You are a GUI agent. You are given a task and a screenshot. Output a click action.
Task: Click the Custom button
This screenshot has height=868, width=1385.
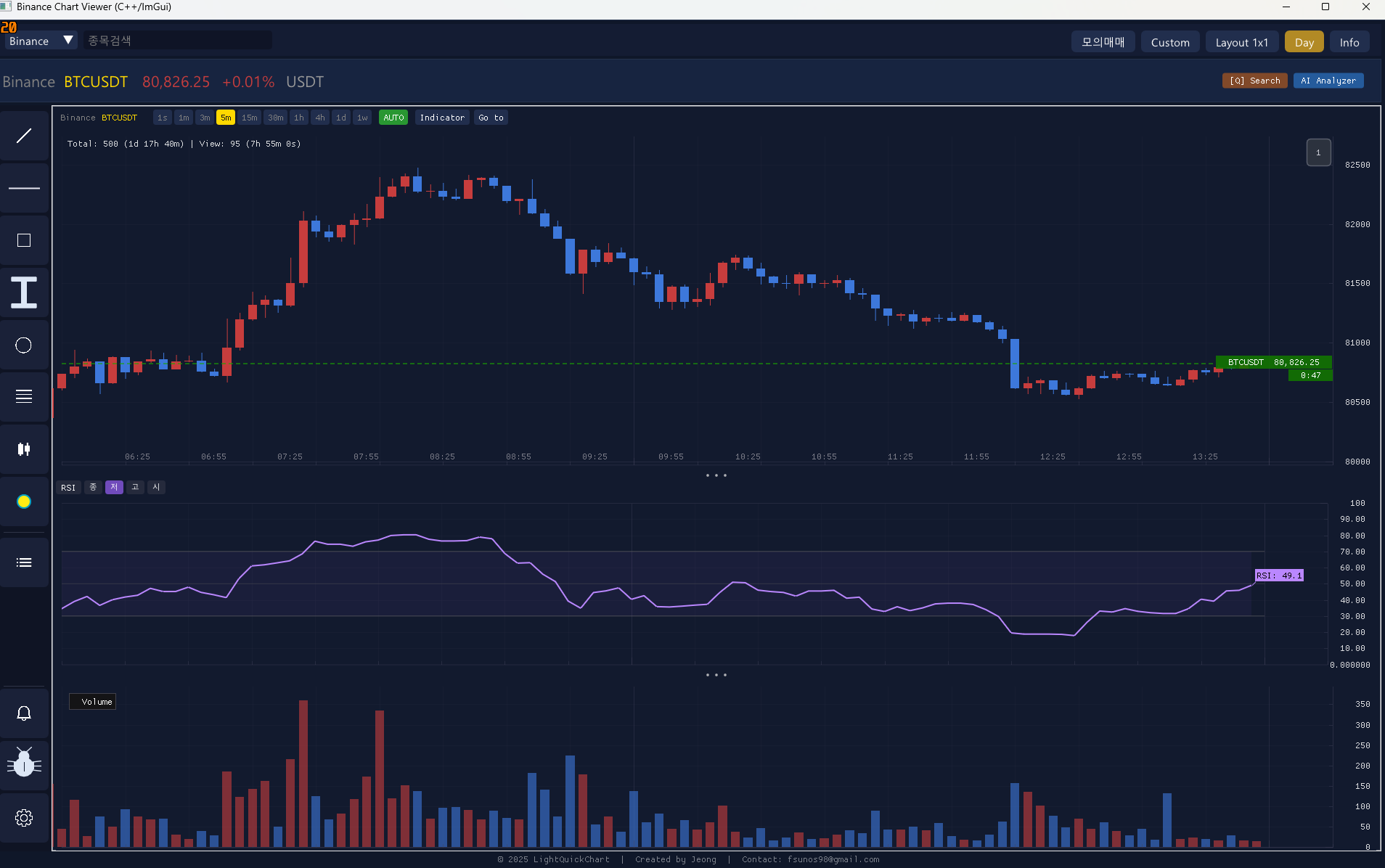[x=1170, y=42]
